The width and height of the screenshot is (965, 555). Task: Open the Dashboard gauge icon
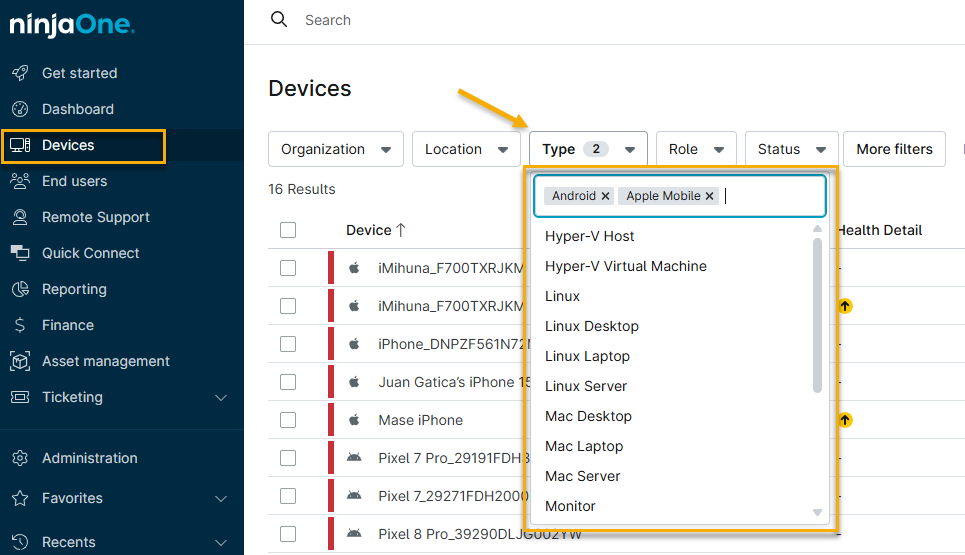pos(20,109)
